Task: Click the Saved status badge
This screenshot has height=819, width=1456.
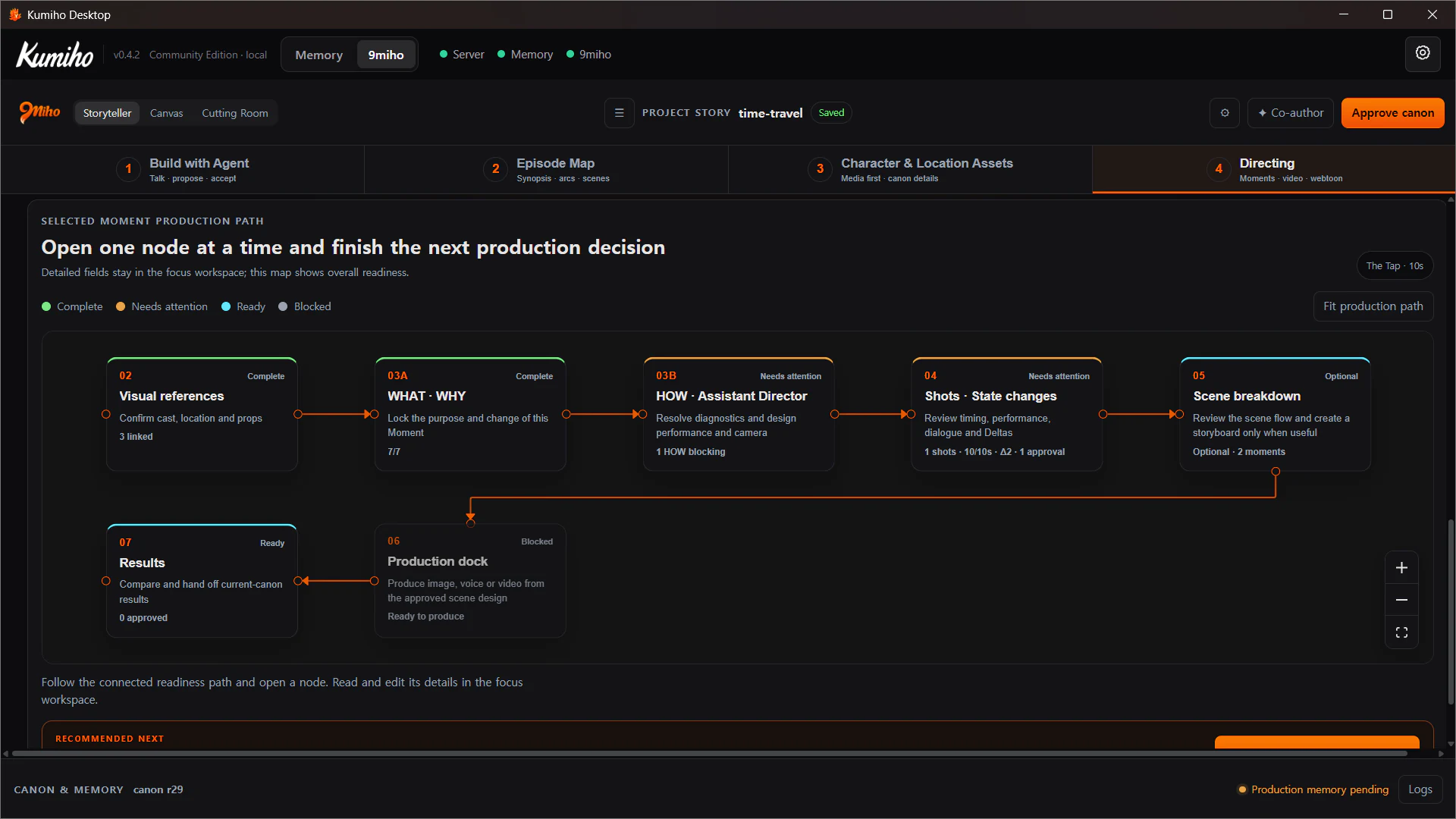Action: [831, 113]
